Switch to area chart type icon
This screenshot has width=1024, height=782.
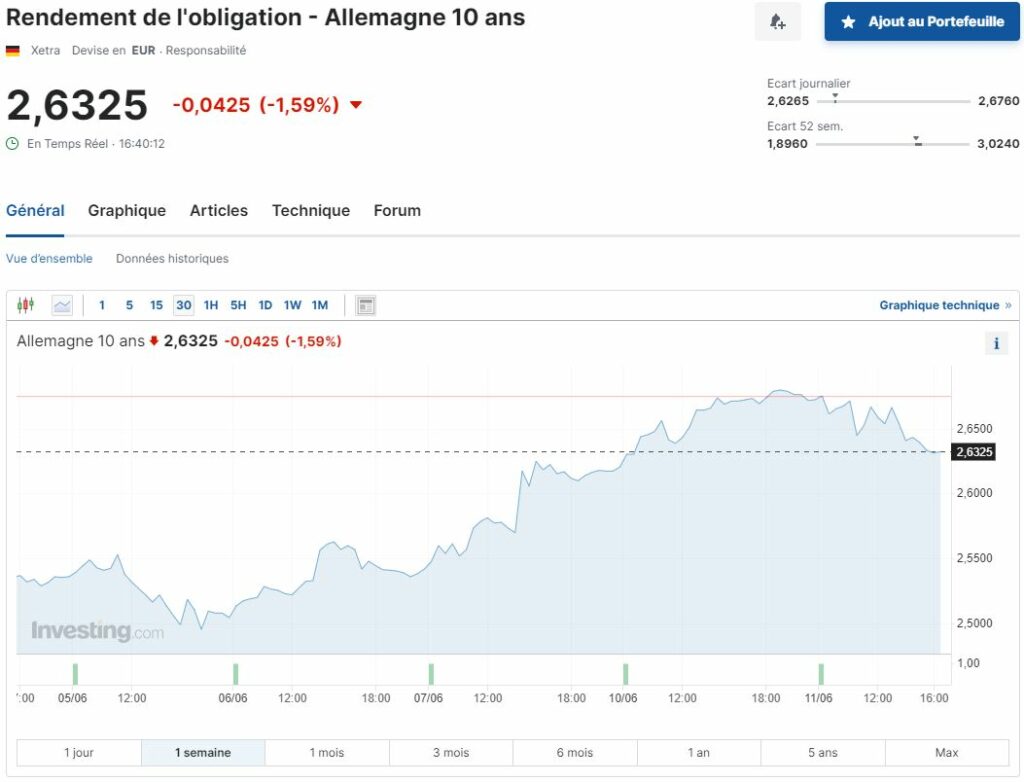(x=62, y=305)
